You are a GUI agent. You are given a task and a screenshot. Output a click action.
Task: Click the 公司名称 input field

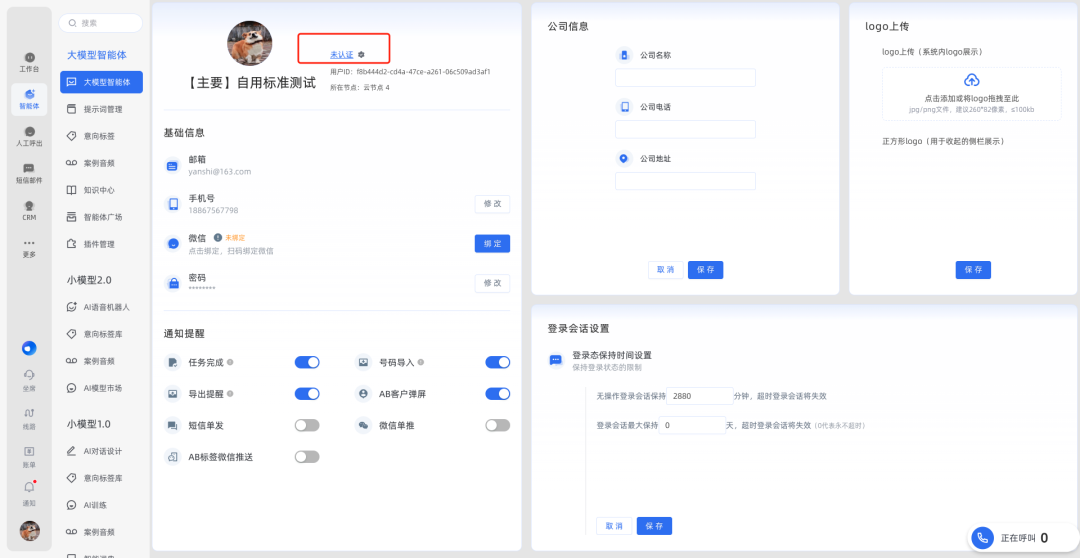pos(685,78)
